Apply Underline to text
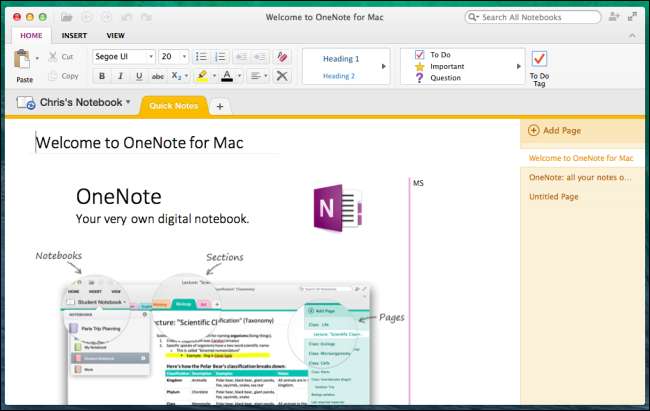This screenshot has height=411, width=650. pyautogui.click(x=139, y=76)
